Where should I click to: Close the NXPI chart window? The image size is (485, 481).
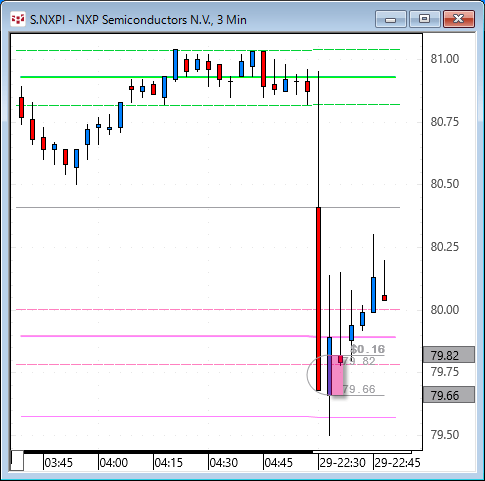tap(459, 19)
